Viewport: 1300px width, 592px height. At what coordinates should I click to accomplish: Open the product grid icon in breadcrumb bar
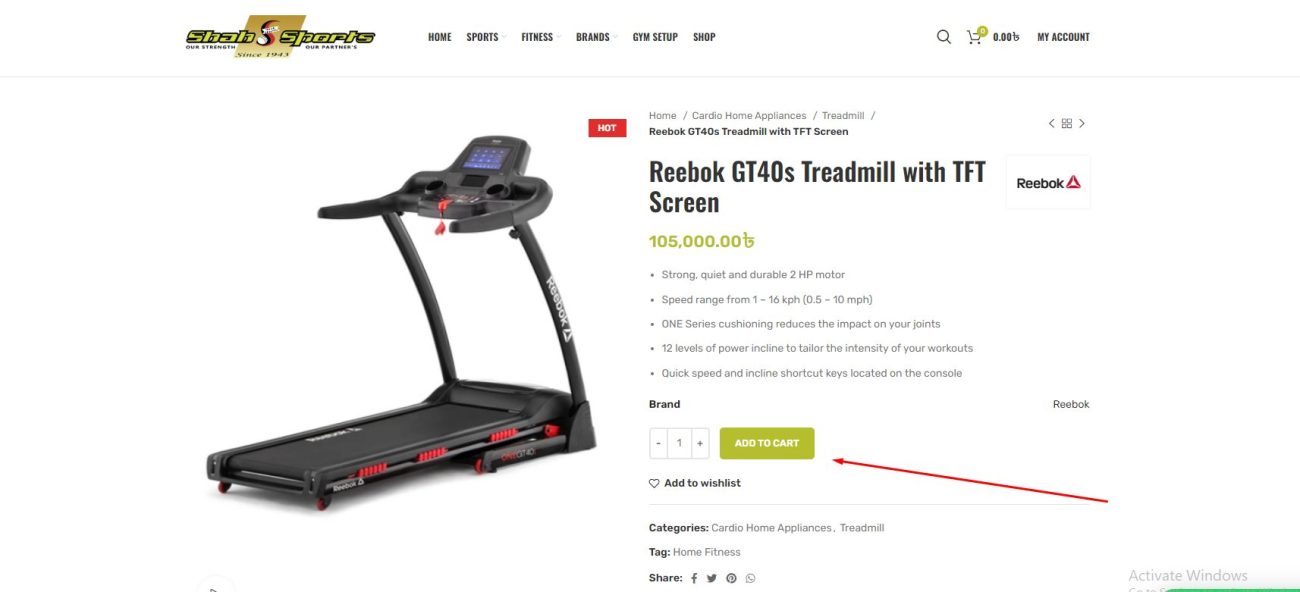(x=1067, y=123)
